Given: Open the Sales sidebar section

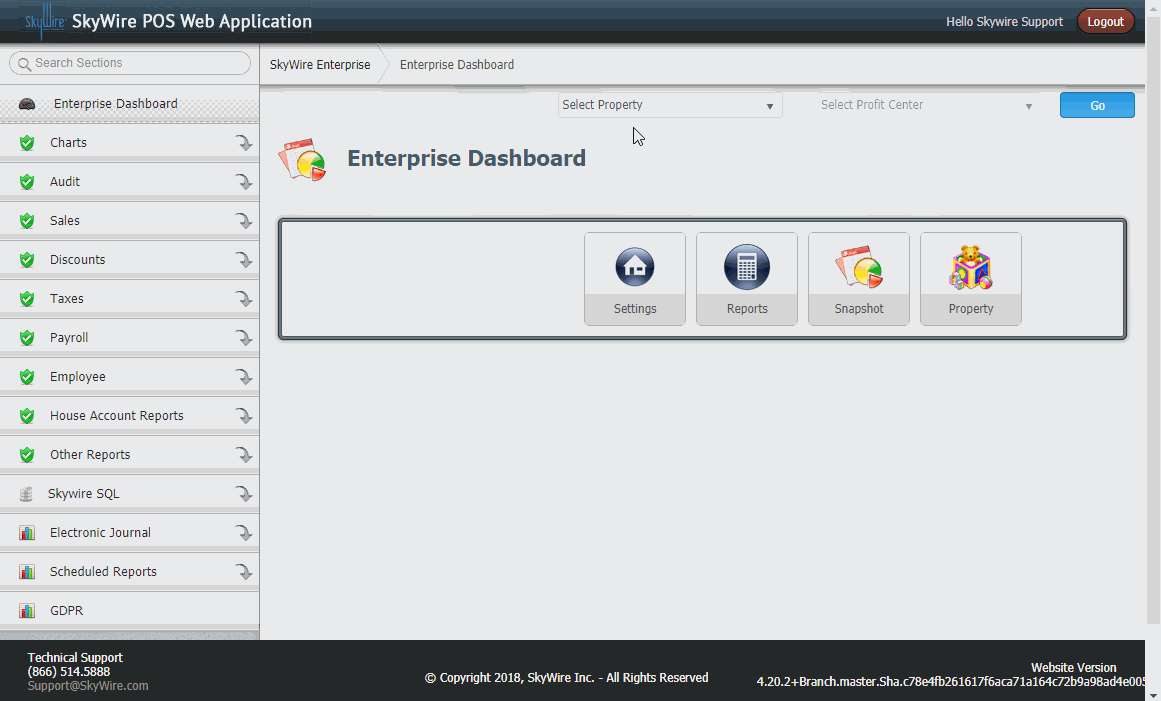Looking at the screenshot, I should (130, 221).
